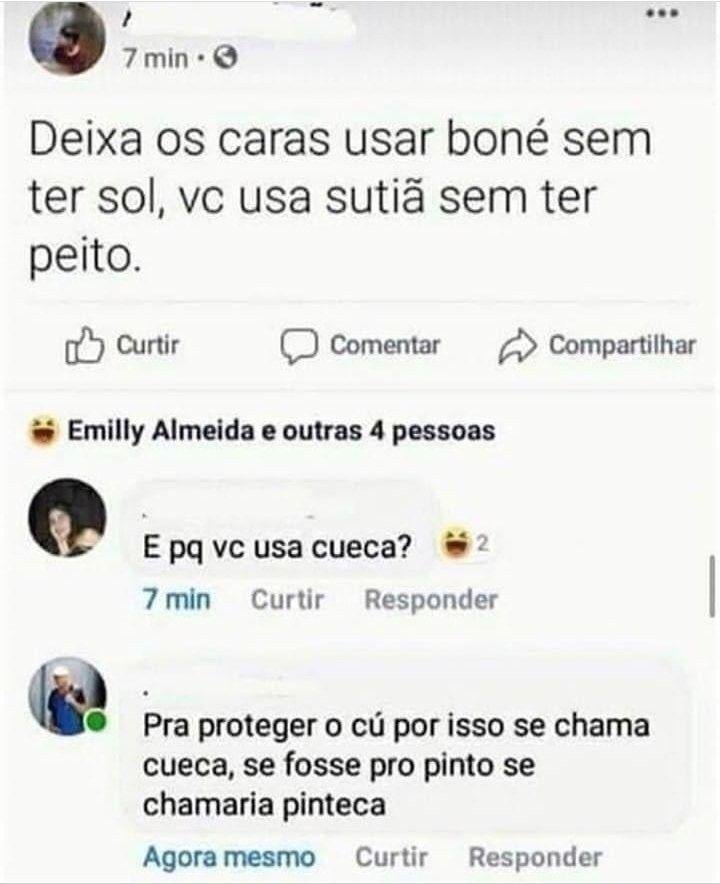The width and height of the screenshot is (720, 884).
Task: Click the thumbs-up Curtir icon on post
Action: click(x=84, y=346)
